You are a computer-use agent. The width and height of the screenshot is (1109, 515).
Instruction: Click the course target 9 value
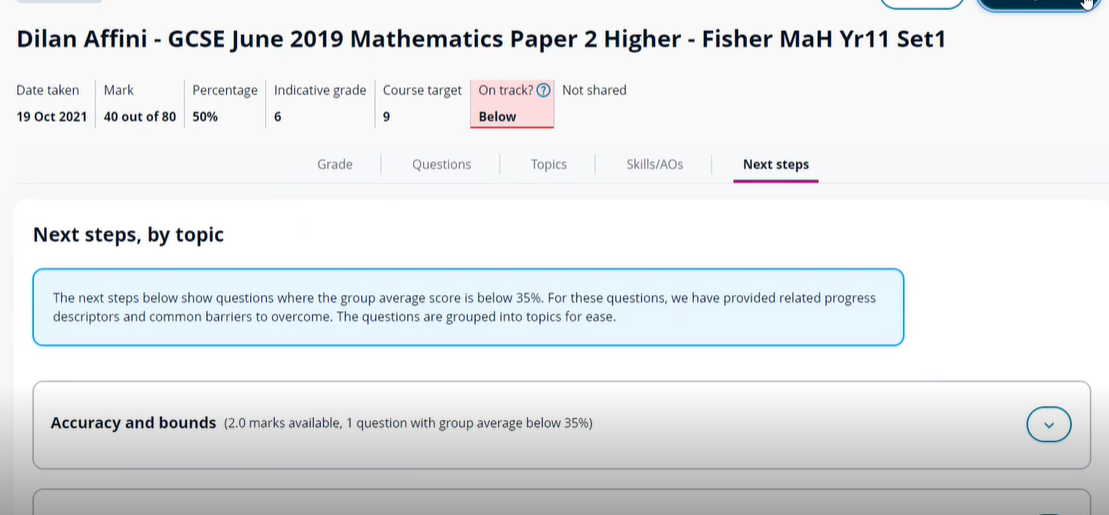387,116
